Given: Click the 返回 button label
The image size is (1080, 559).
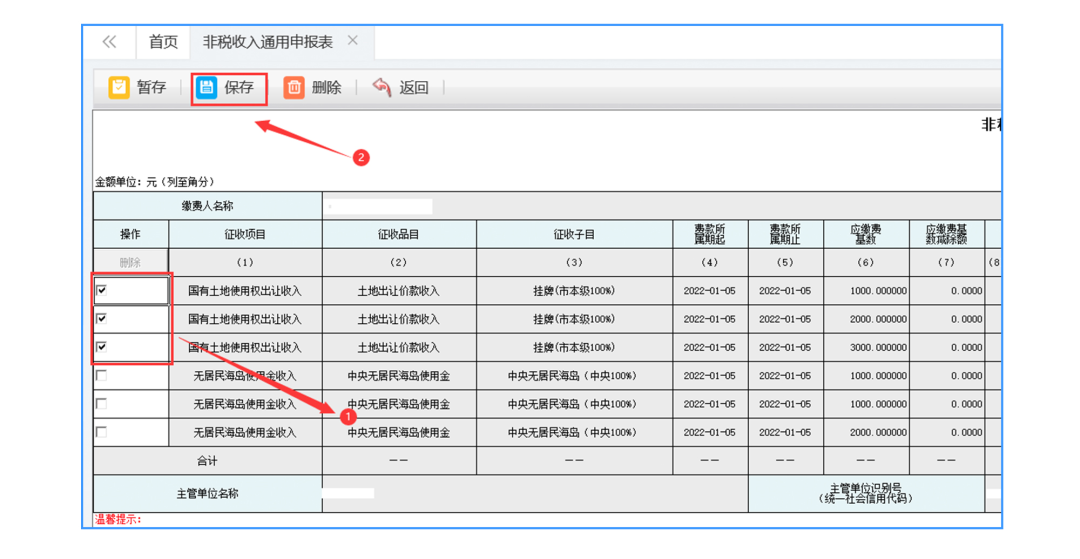Looking at the screenshot, I should (x=414, y=87).
